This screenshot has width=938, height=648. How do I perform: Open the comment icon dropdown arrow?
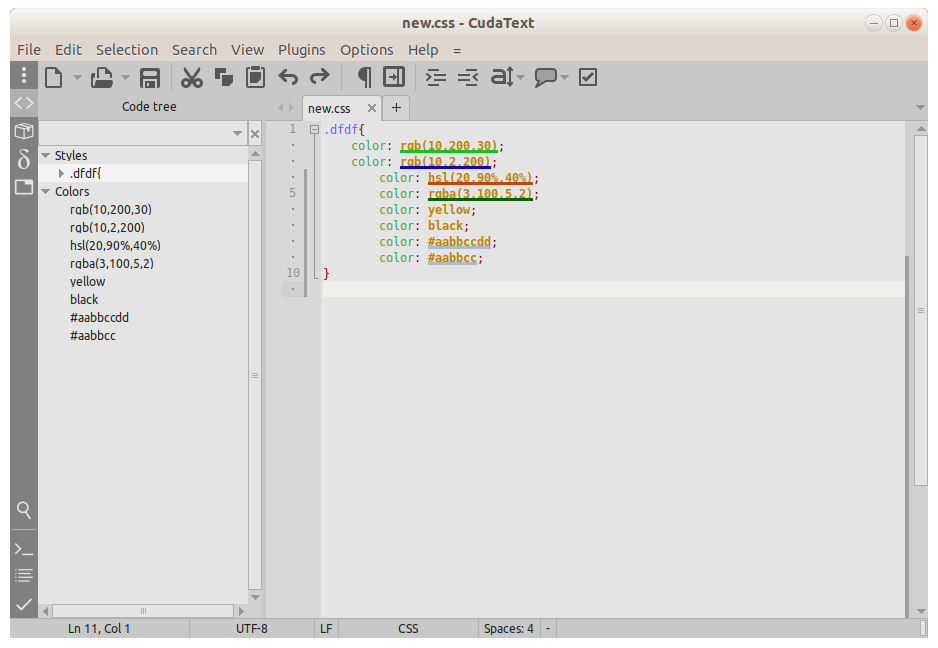point(564,77)
